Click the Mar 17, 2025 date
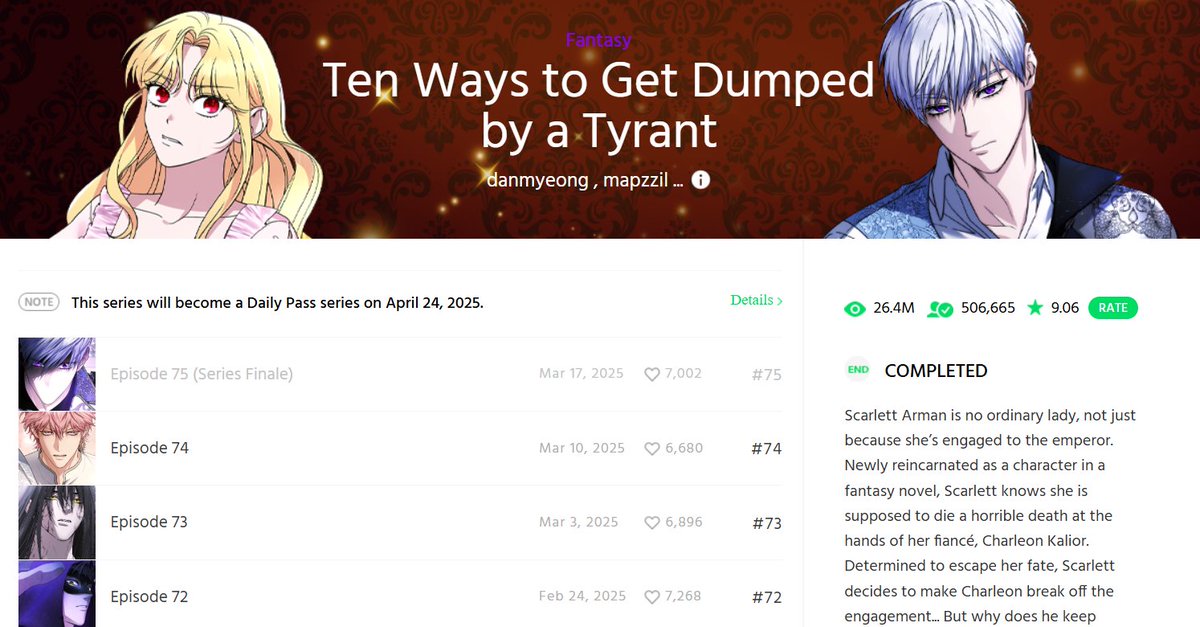1200x627 pixels. coord(581,374)
